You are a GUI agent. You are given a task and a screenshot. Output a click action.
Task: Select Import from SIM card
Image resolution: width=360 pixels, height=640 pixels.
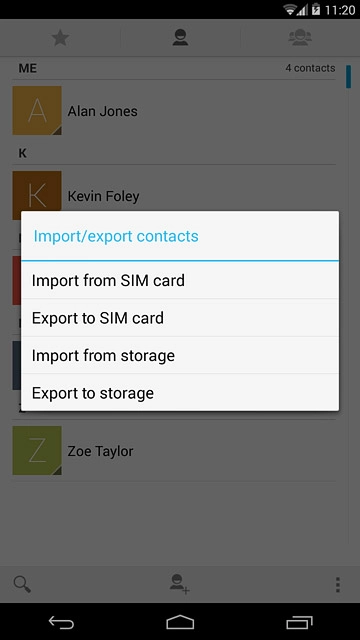180,280
